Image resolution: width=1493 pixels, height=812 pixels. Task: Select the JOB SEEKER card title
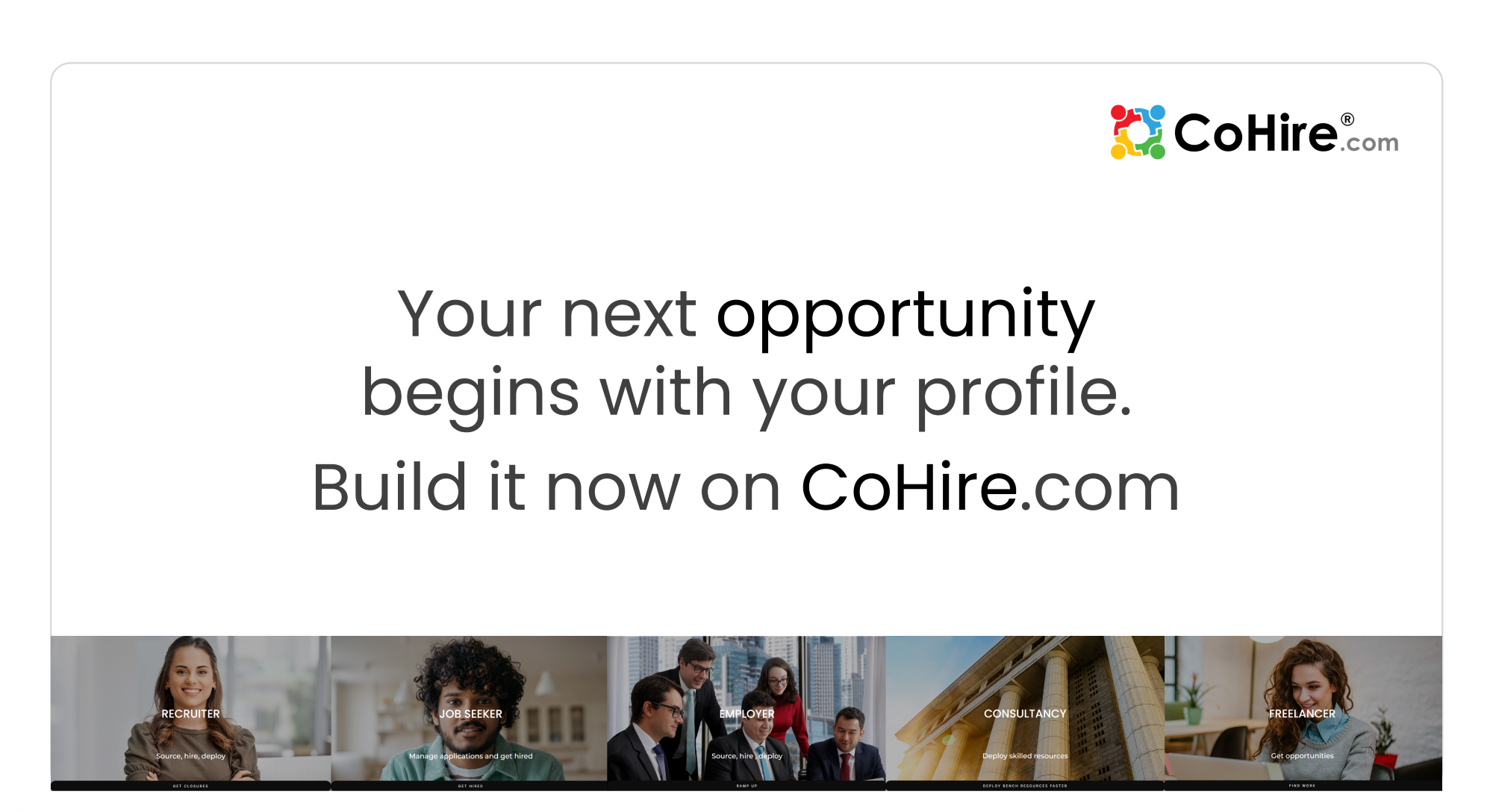(470, 714)
